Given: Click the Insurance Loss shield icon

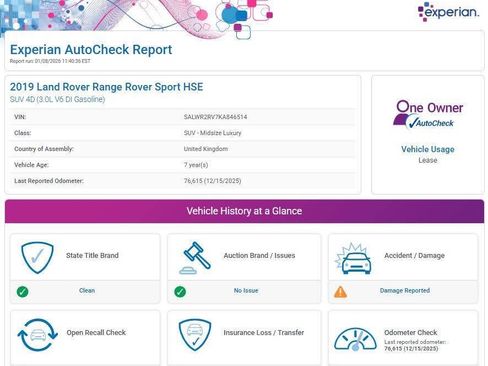Looking at the screenshot, I should (x=195, y=335).
